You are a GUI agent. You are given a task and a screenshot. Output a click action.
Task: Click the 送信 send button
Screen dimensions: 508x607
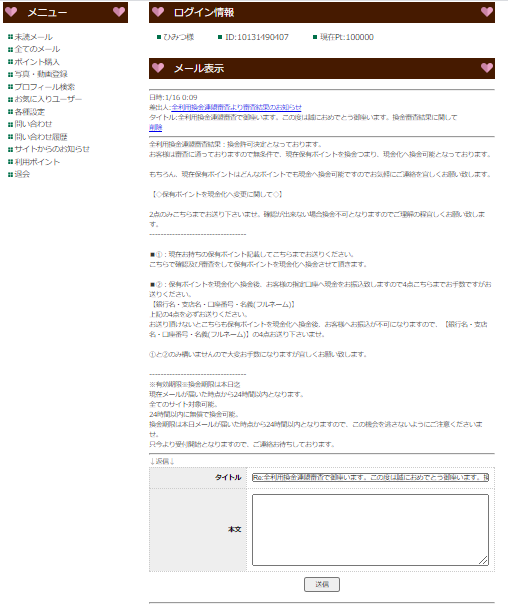(x=322, y=584)
